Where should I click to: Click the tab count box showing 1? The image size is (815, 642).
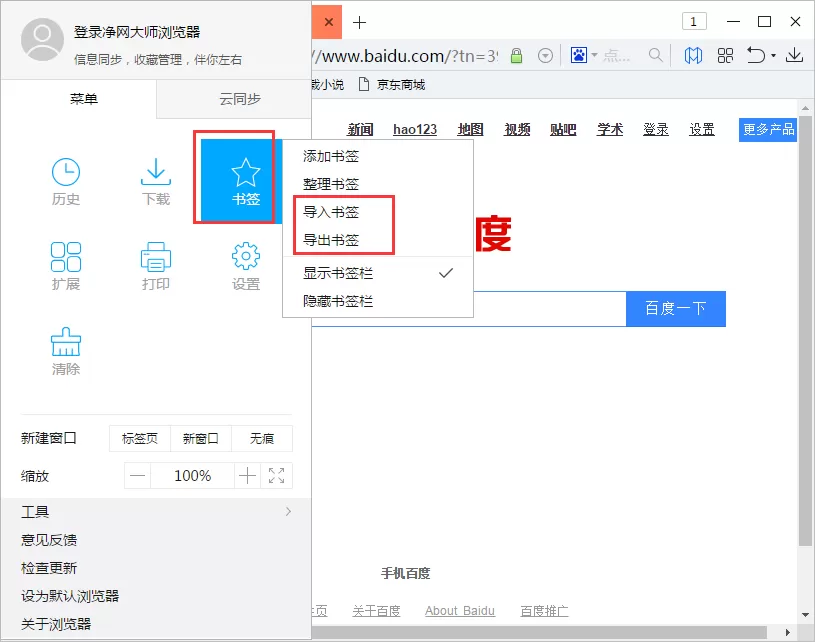pos(694,22)
